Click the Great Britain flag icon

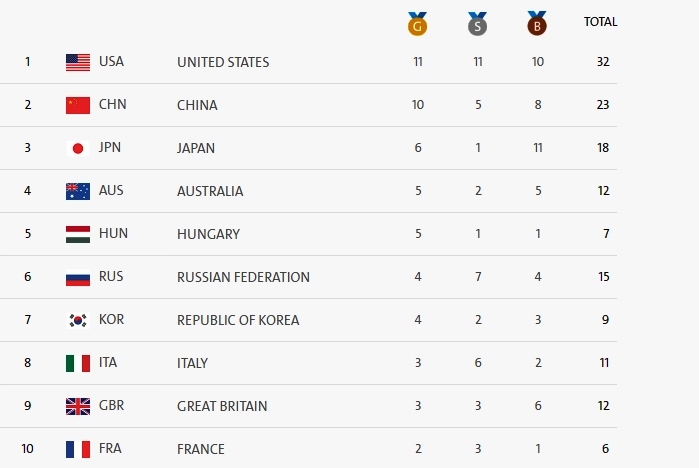coord(78,406)
